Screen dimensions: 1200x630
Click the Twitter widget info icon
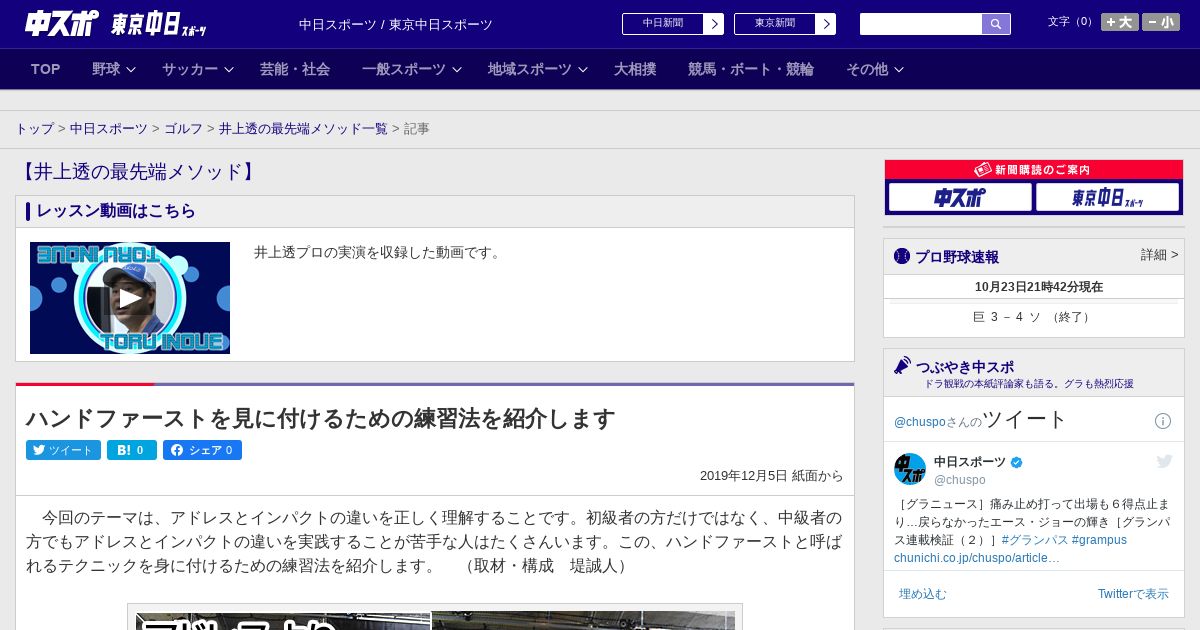tap(1163, 421)
